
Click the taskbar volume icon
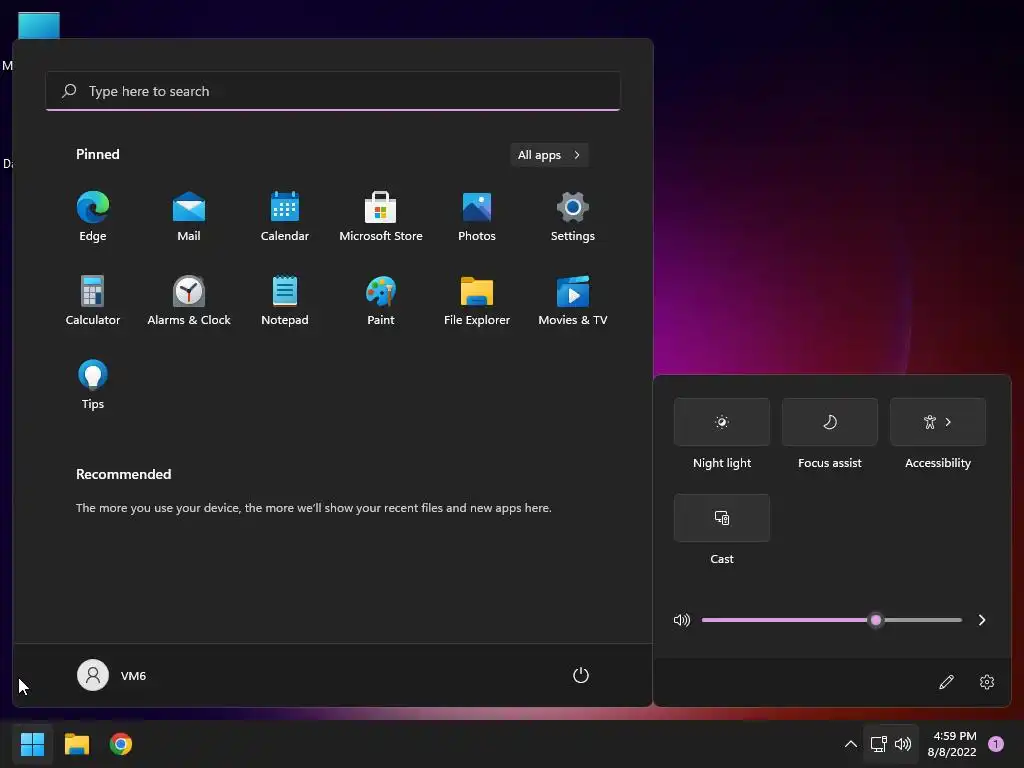coord(903,744)
